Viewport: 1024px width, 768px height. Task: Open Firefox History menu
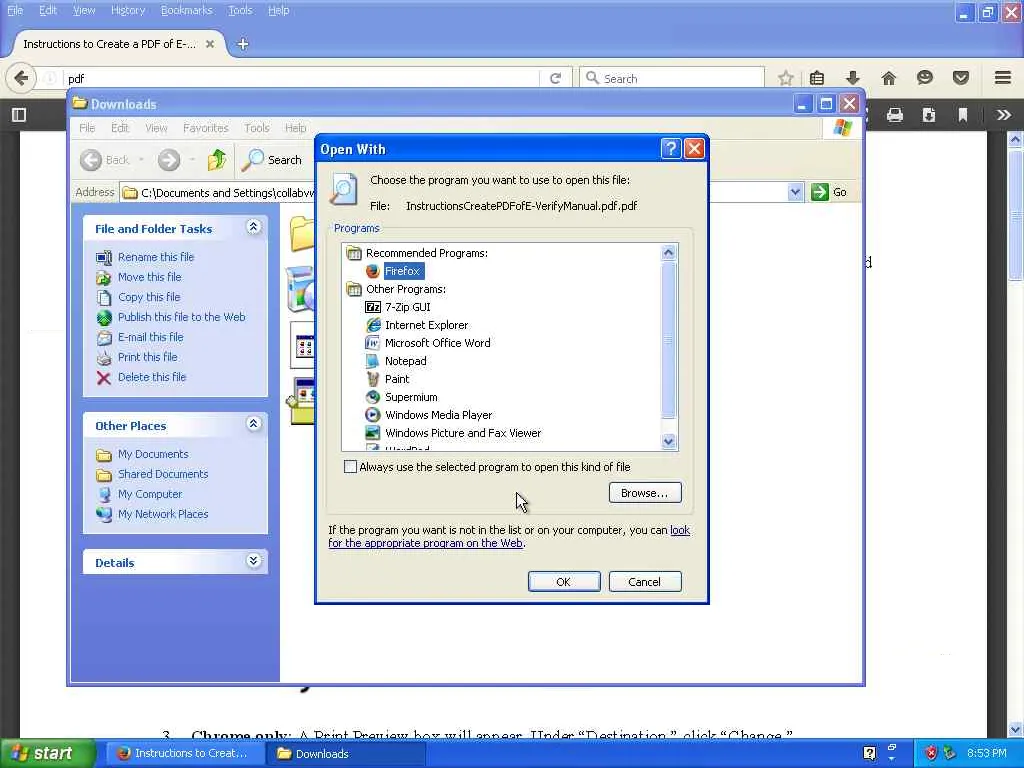coord(128,10)
